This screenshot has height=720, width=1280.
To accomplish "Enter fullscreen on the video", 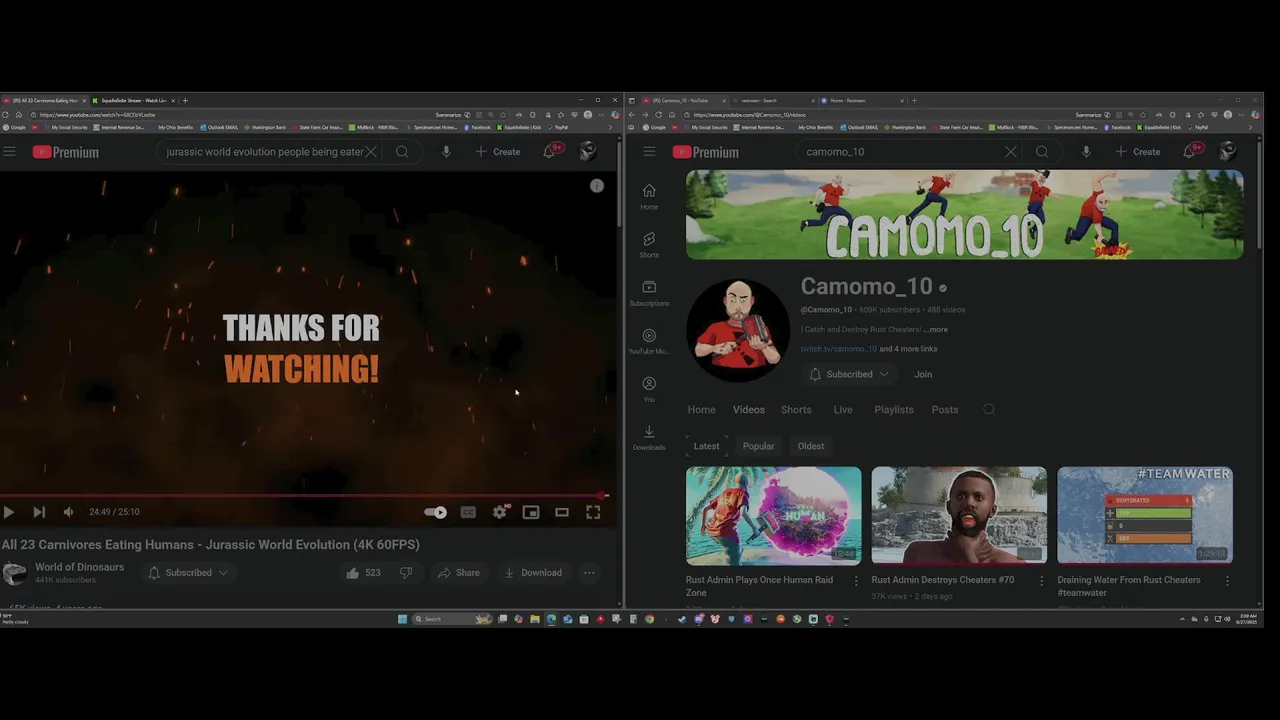I will 593,512.
